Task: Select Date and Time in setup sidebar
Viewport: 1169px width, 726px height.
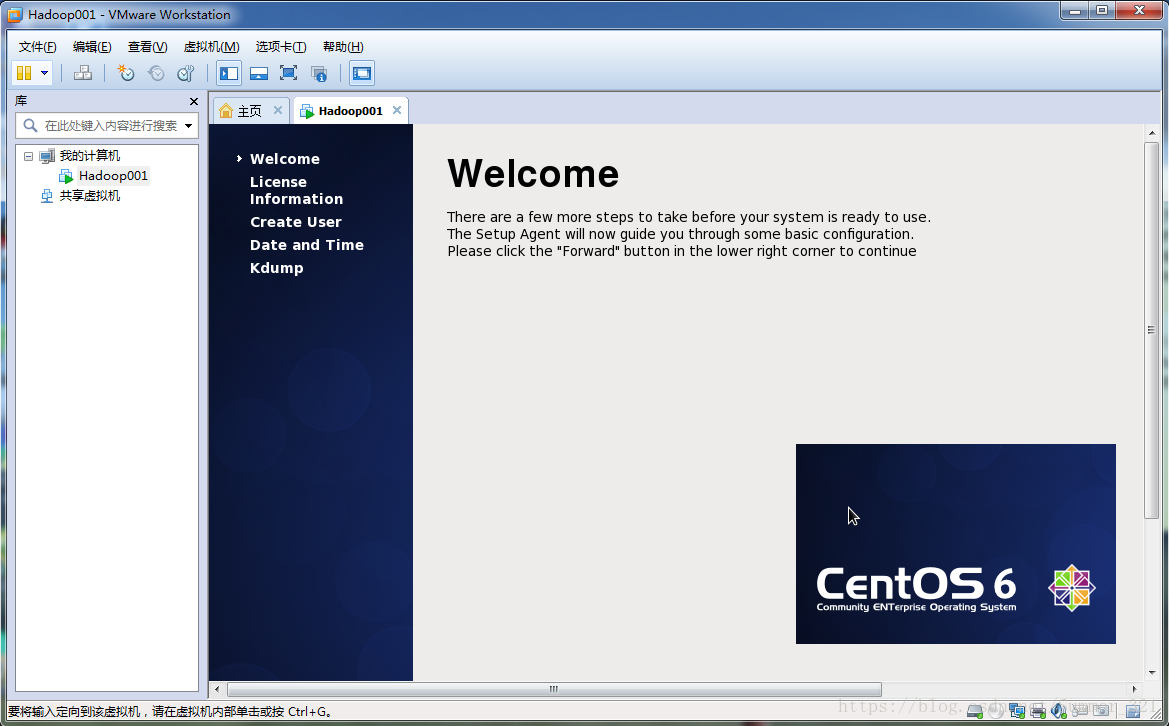Action: click(x=307, y=245)
